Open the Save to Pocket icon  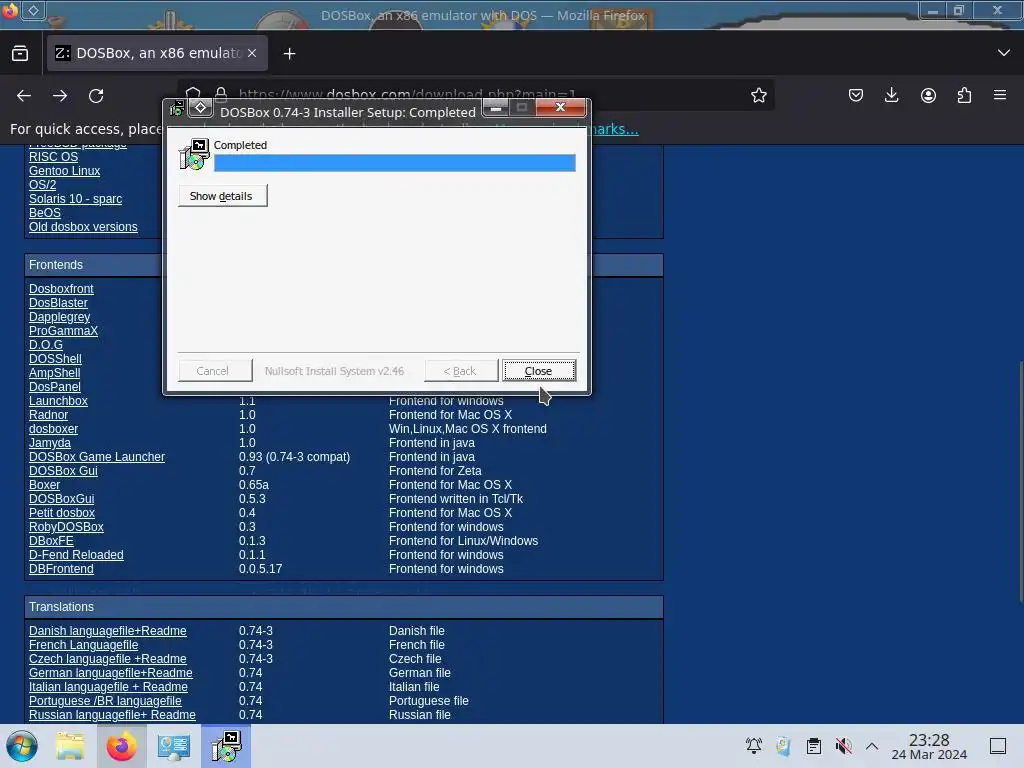(x=856, y=95)
